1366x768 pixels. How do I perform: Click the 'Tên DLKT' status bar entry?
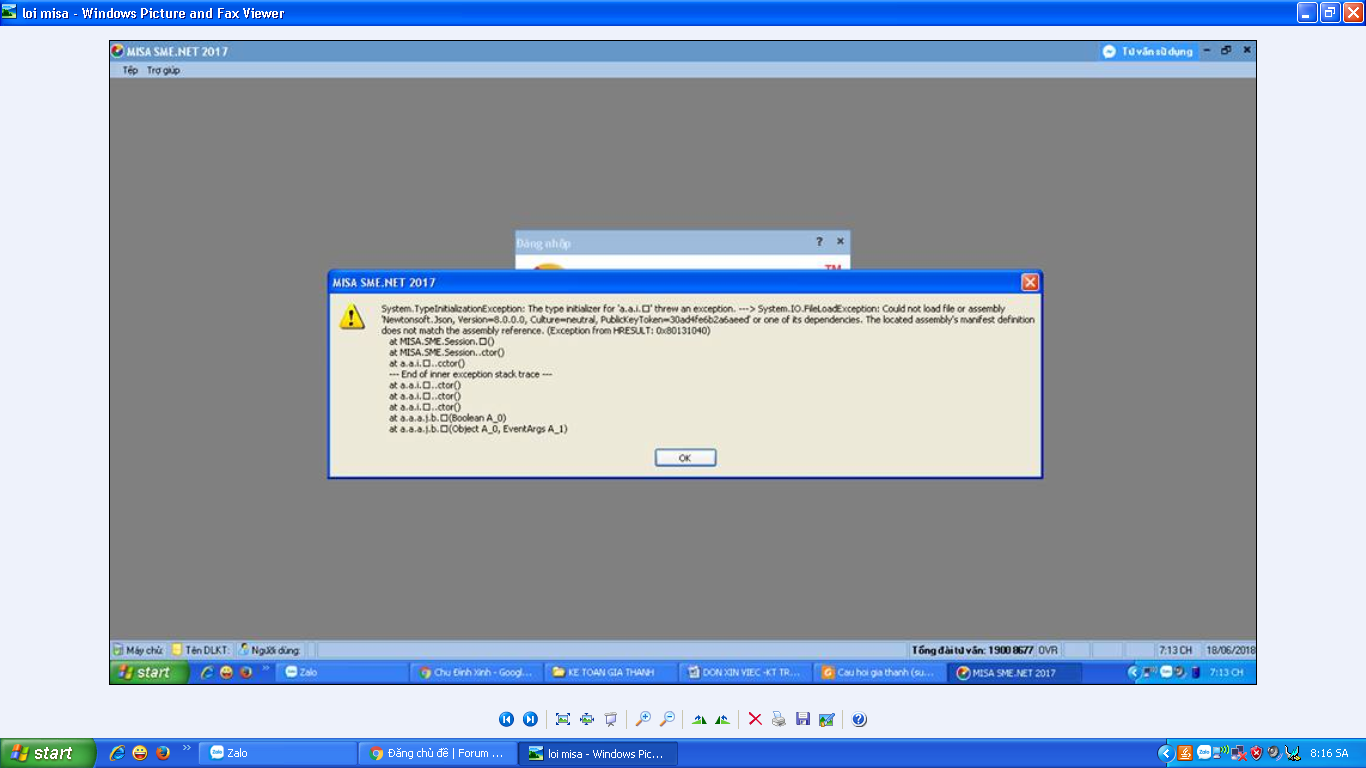[x=201, y=649]
